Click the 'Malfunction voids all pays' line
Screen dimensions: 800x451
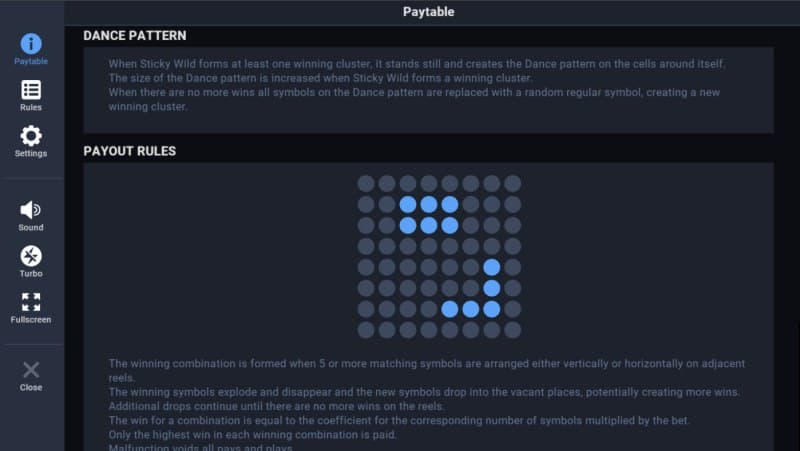pos(198,447)
